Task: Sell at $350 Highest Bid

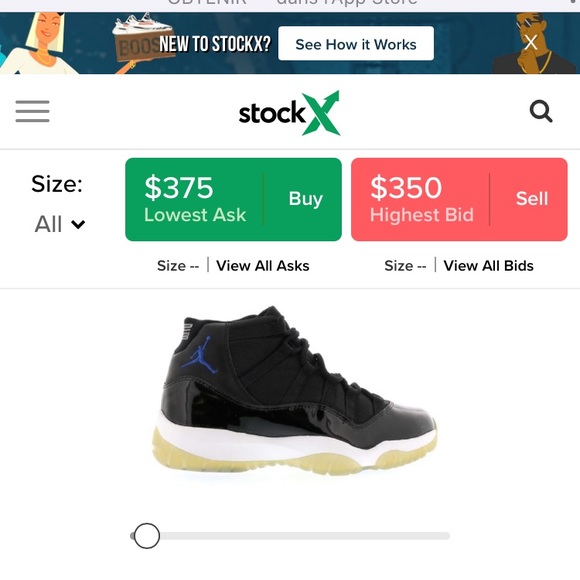Action: (459, 199)
